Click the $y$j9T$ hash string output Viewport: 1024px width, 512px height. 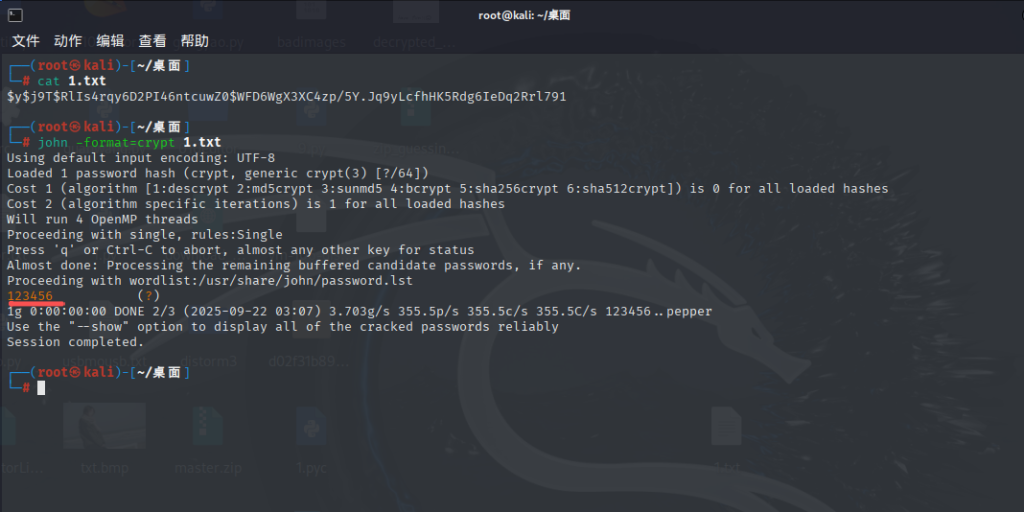(x=286, y=97)
